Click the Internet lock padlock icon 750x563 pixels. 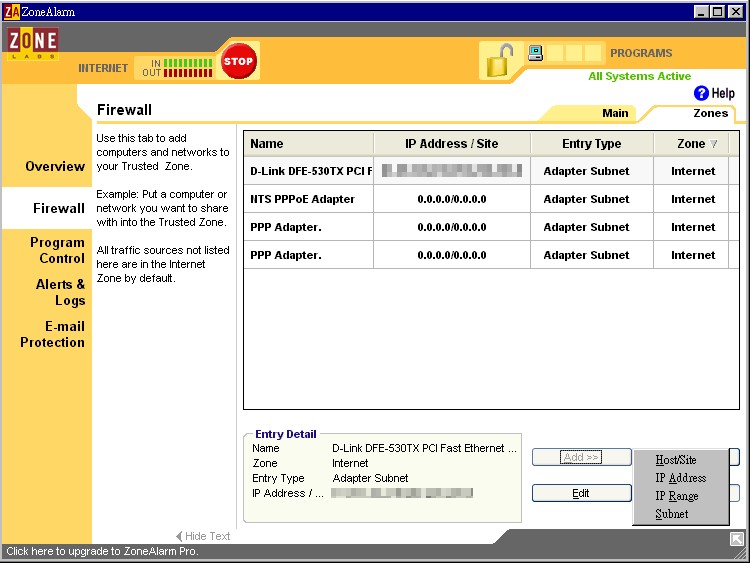[x=499, y=61]
